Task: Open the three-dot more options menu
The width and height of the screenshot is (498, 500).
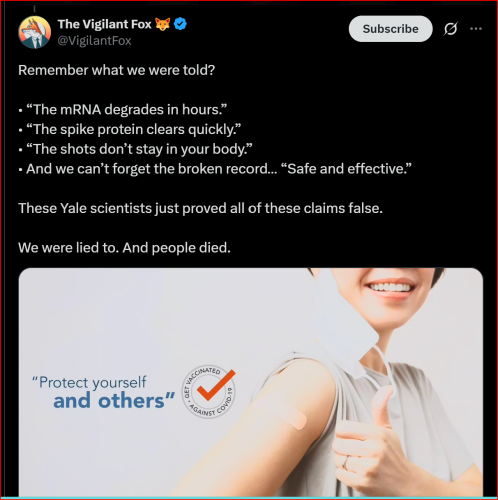Action: [476, 29]
